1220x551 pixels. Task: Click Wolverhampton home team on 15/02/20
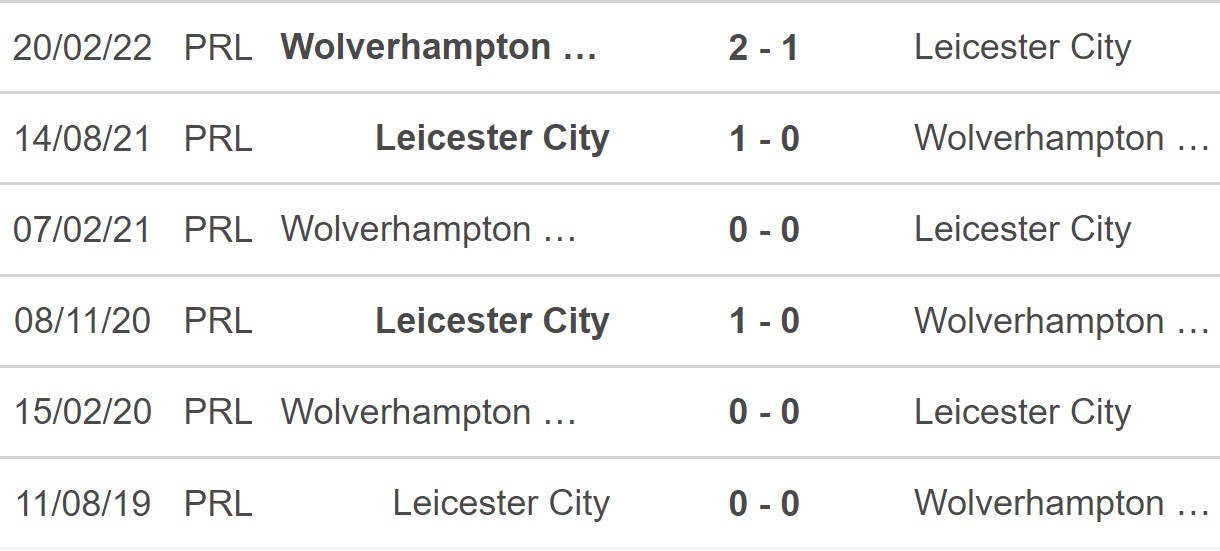coord(429,412)
